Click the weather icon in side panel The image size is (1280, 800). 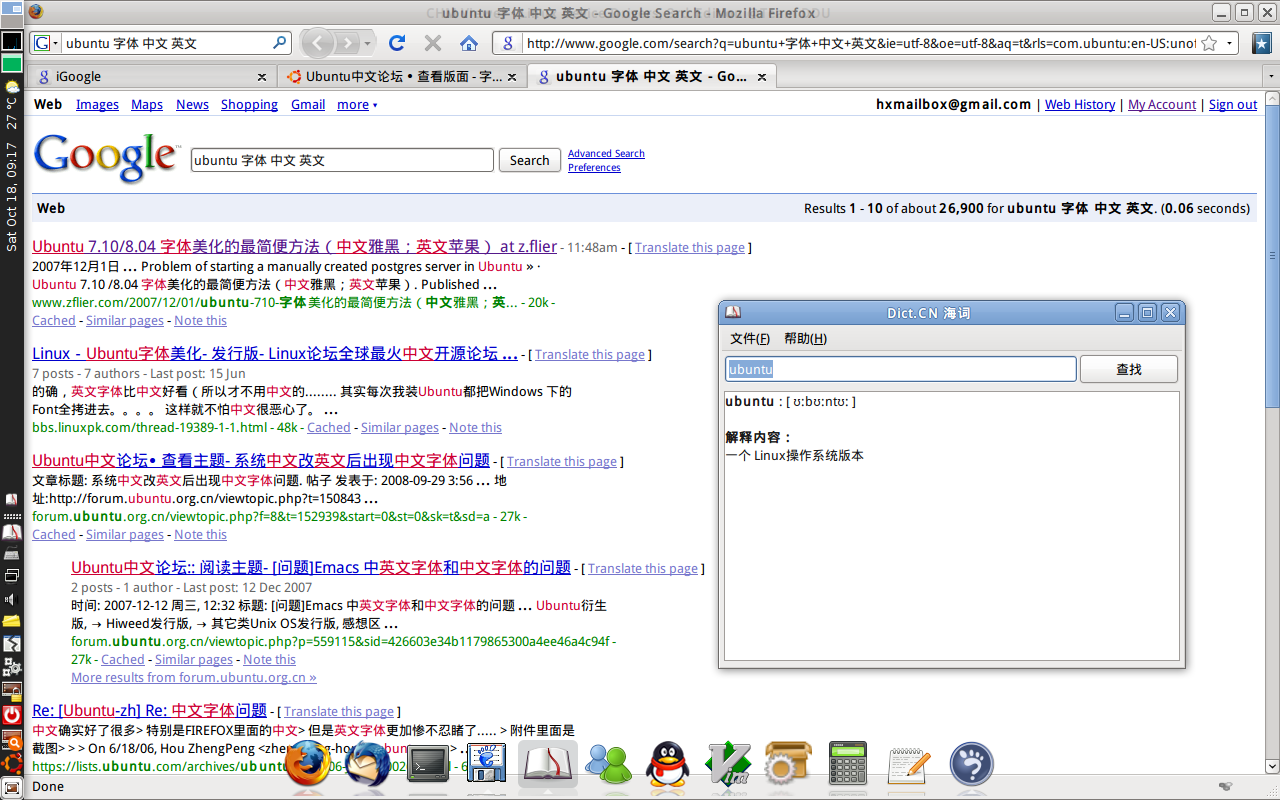click(12, 87)
